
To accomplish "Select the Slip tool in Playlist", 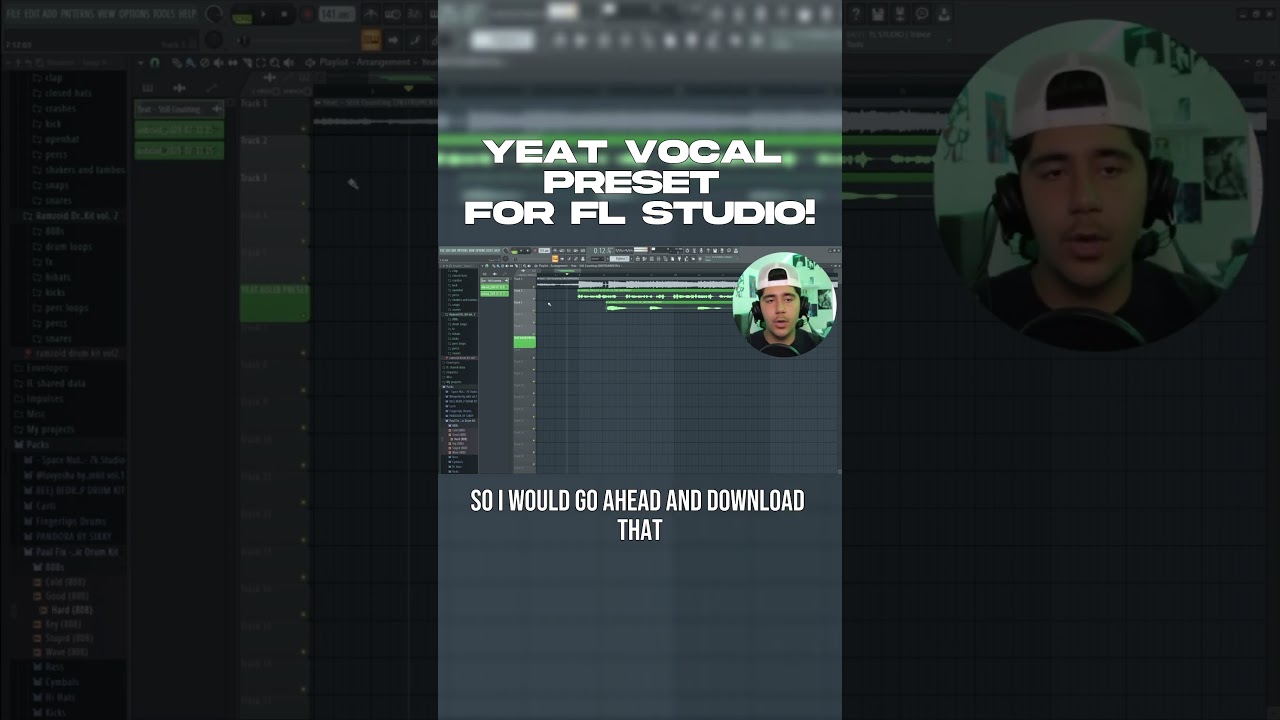I will [233, 63].
